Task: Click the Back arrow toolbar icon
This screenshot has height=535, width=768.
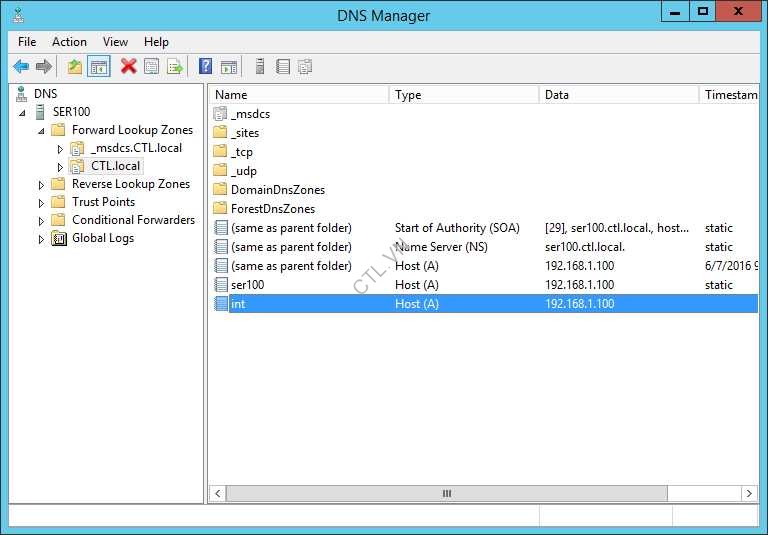Action: [21, 66]
